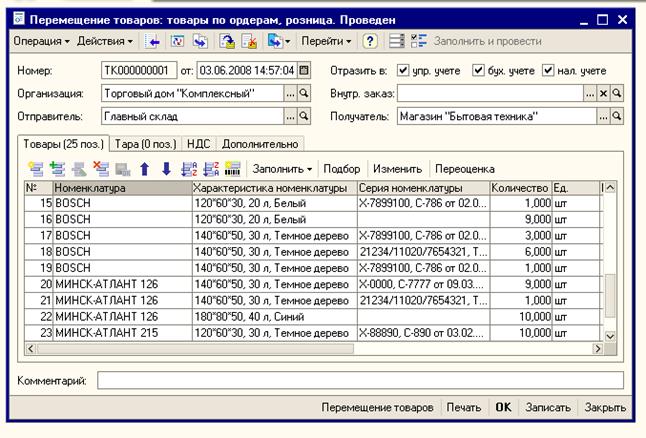Click the Номенклатура column header

(122, 187)
